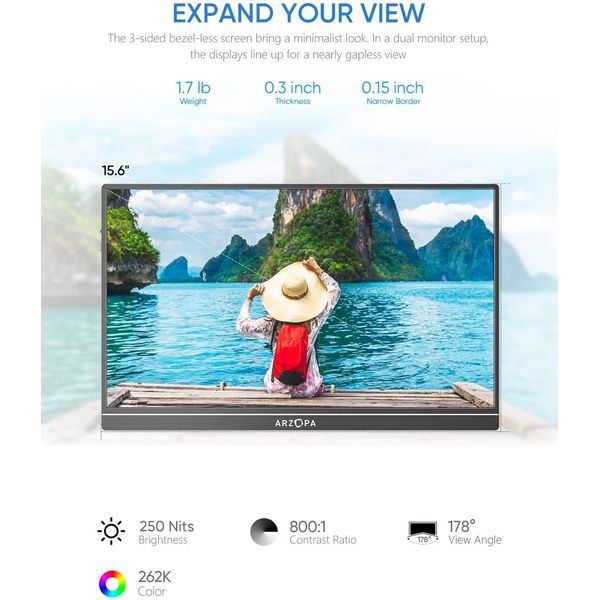
Task: Click the 0.3 inch Thickness spec
Action: [293, 92]
